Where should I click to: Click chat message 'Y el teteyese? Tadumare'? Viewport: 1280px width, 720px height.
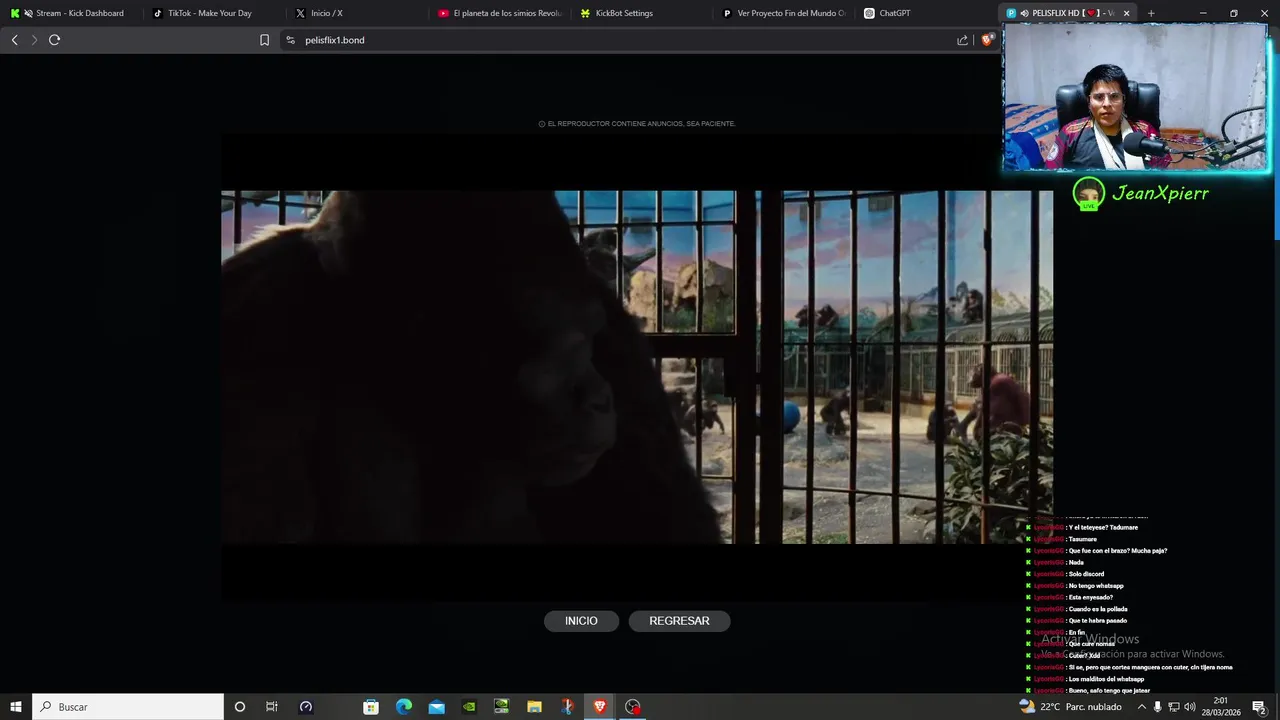[x=1103, y=527]
